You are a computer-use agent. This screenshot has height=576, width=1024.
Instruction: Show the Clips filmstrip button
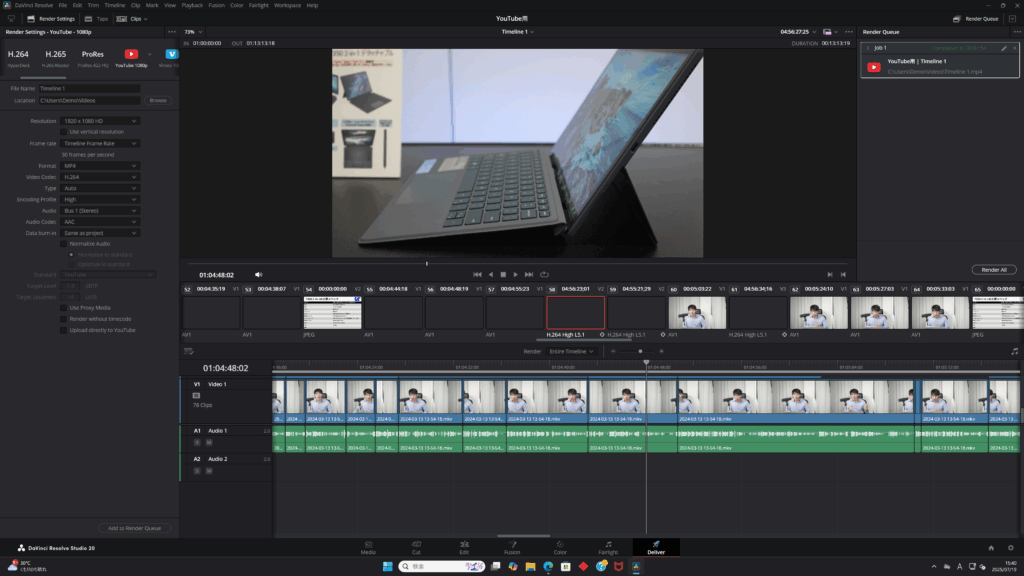click(131, 19)
